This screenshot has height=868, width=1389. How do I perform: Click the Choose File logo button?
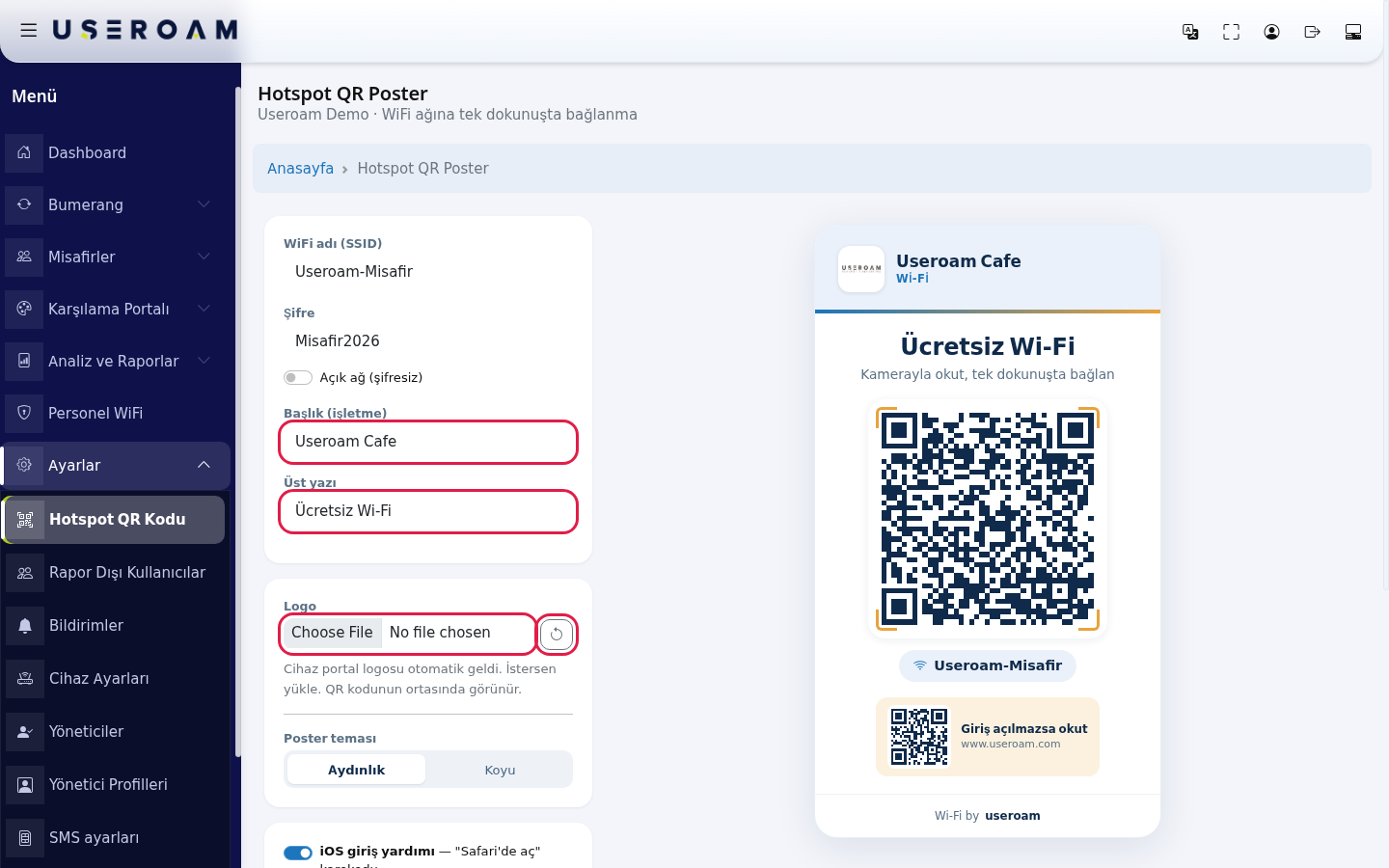[332, 633]
